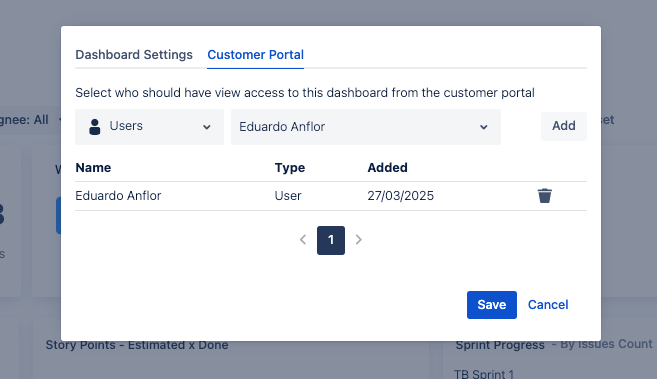The image size is (657, 379).
Task: Save the customer portal settings
Action: (x=491, y=305)
